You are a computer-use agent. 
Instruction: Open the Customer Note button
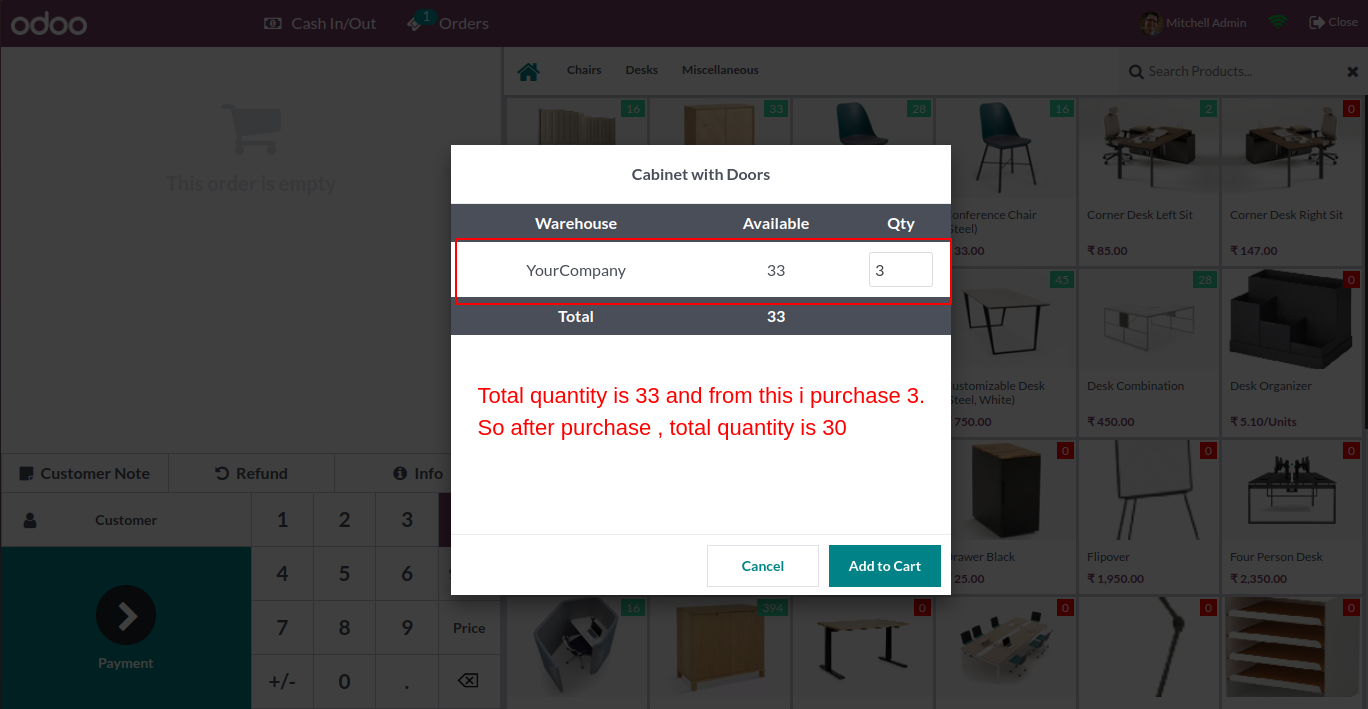pos(85,473)
